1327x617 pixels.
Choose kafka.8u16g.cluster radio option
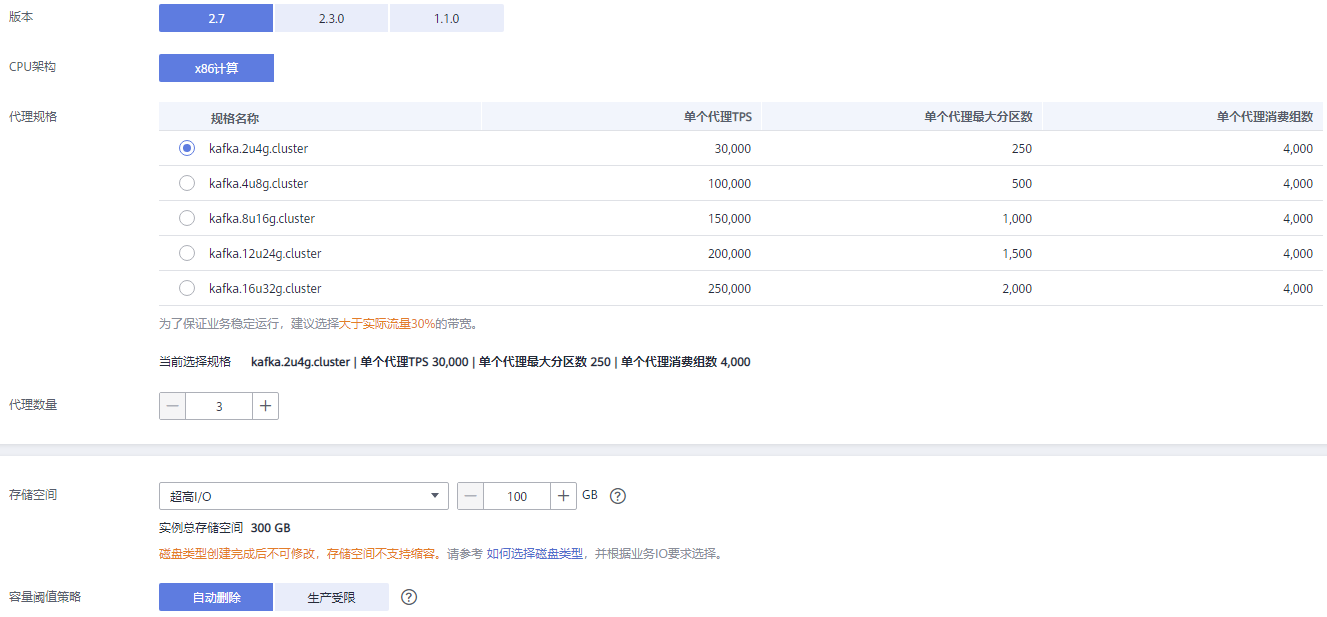click(187, 218)
